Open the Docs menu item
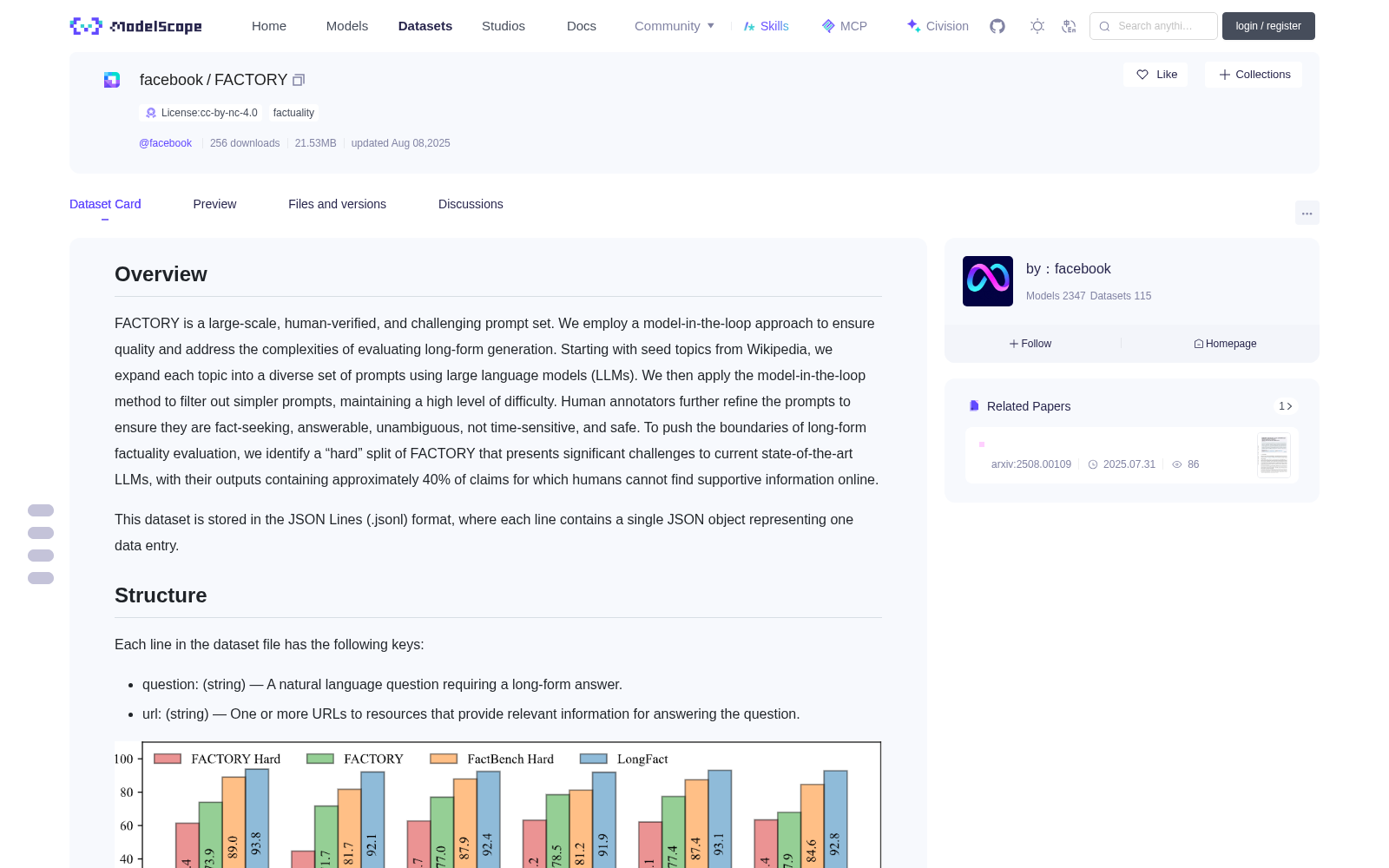Viewport: 1389px width, 868px height. click(582, 26)
